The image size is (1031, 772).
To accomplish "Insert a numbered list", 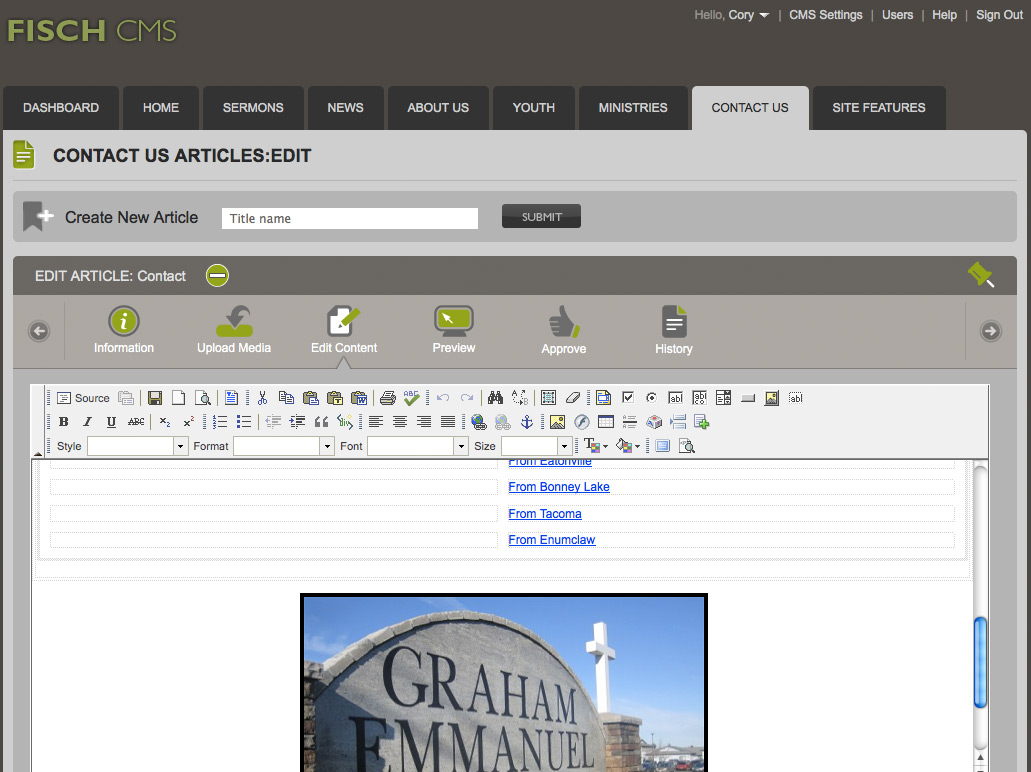I will 220,422.
